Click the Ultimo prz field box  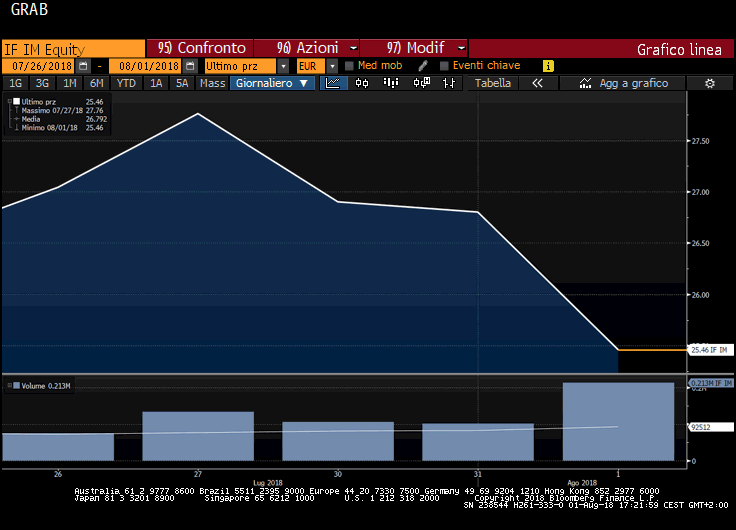[x=241, y=66]
